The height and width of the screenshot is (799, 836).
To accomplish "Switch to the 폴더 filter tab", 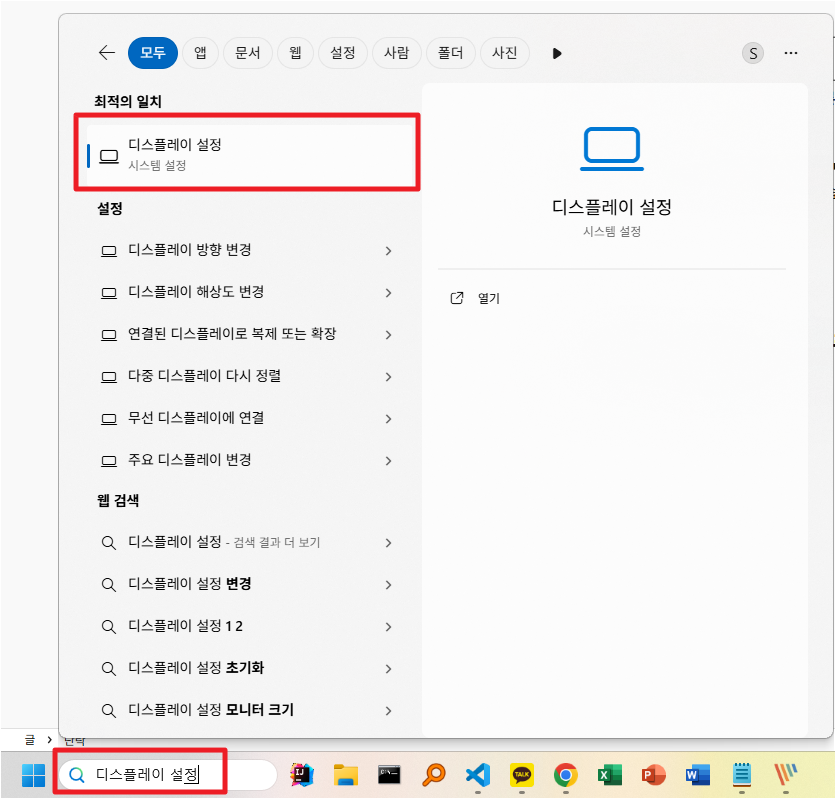I will pyautogui.click(x=451, y=53).
